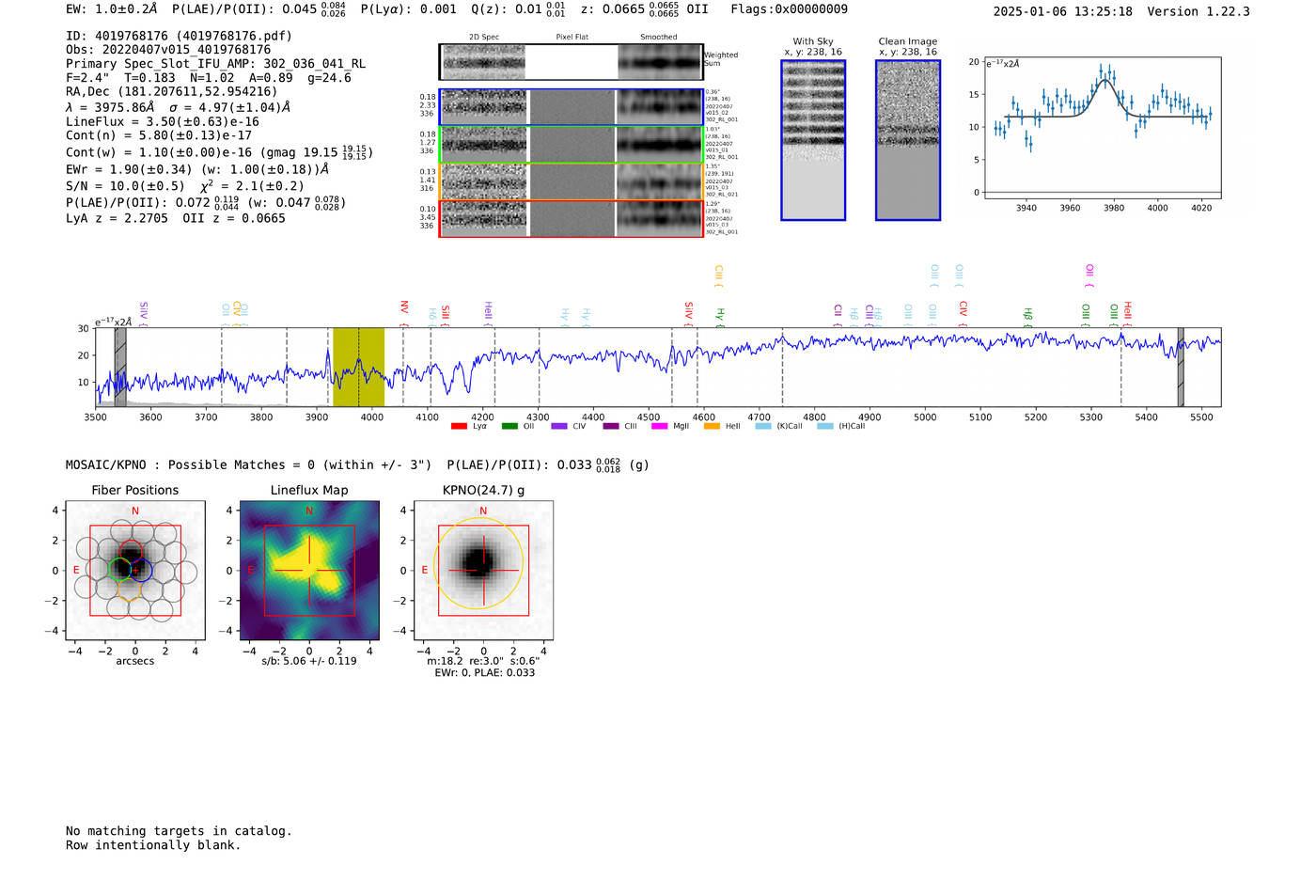Click the Obs: 20220407v015_4019768176 line

click(168, 50)
